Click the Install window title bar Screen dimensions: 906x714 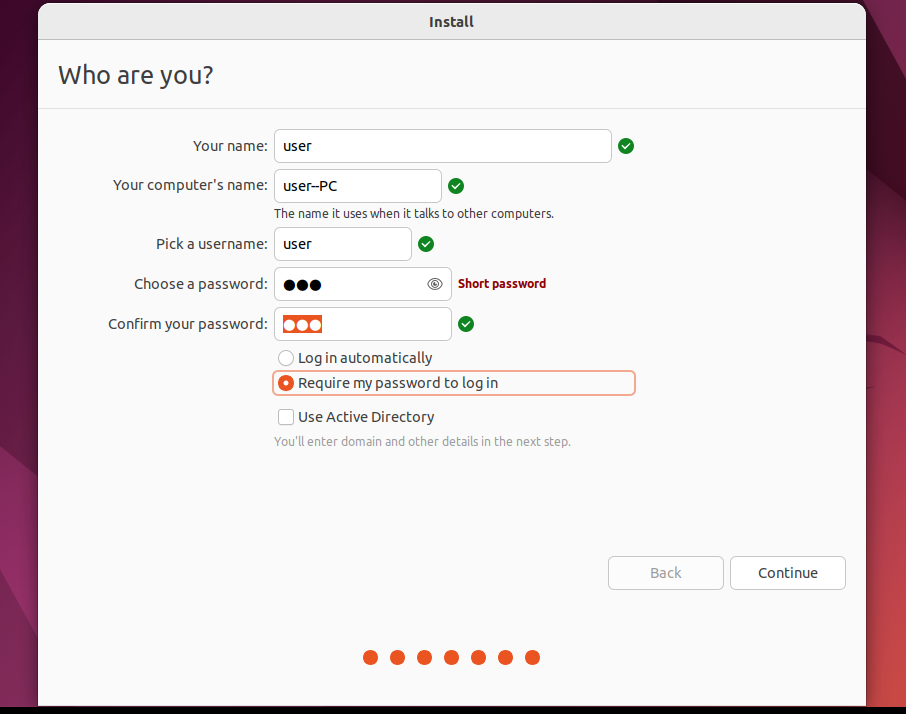pyautogui.click(x=451, y=21)
